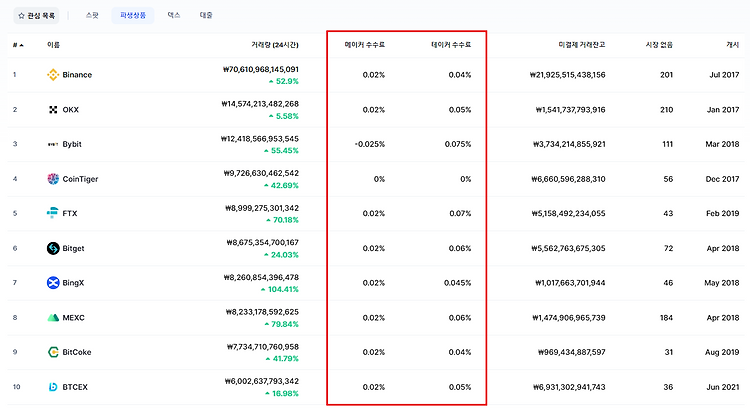Image resolution: width=750 pixels, height=408 pixels.
Task: Sort by 시장 없음 column header
Action: click(659, 45)
